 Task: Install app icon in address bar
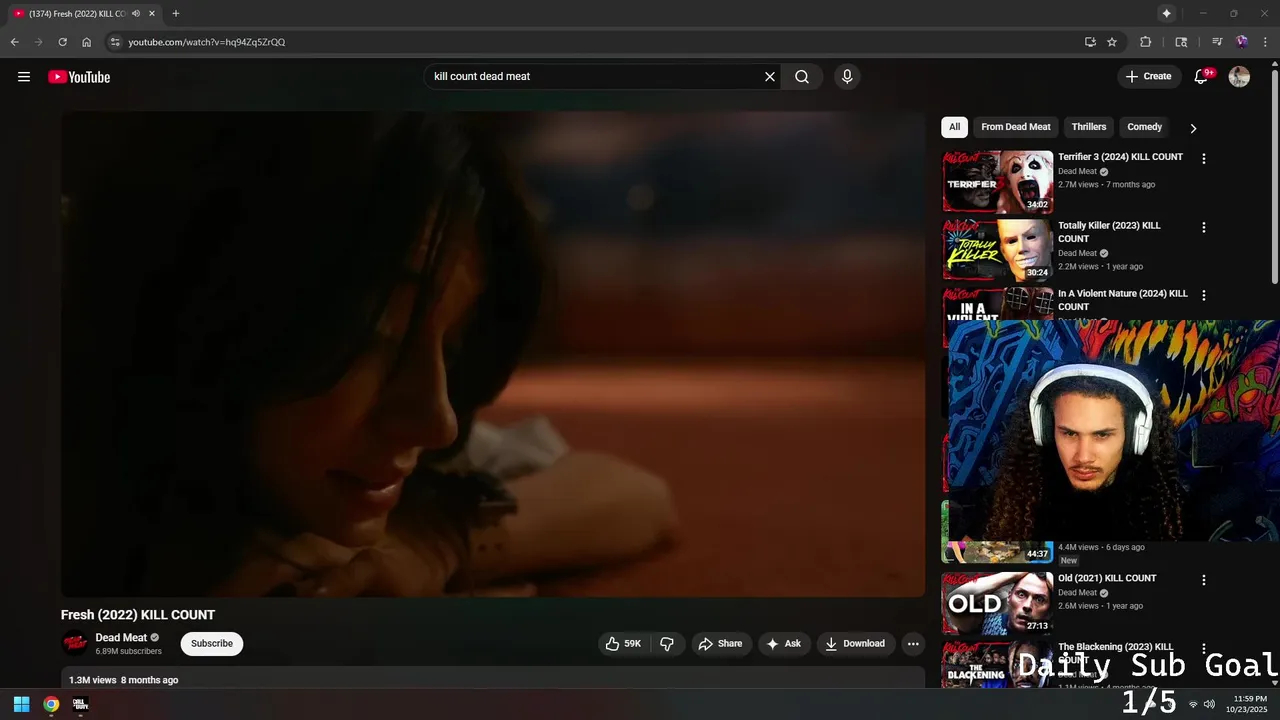pos(1090,42)
